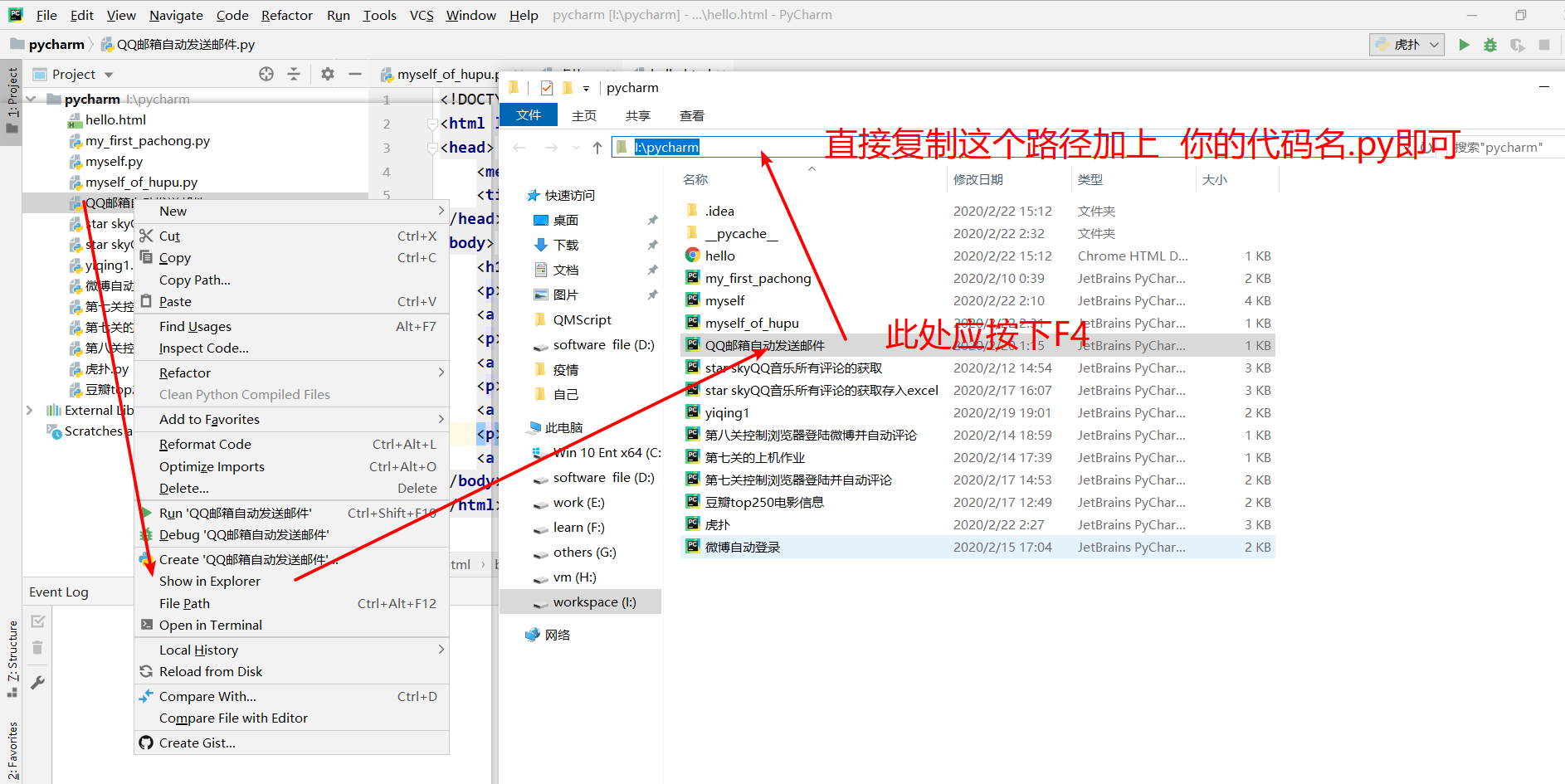This screenshot has height=784, width=1565.
Task: Choose Reload from Disk
Action: point(291,671)
